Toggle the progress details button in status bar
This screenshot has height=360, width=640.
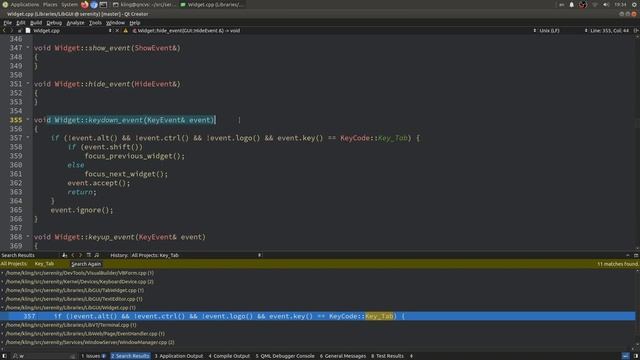click(626, 356)
